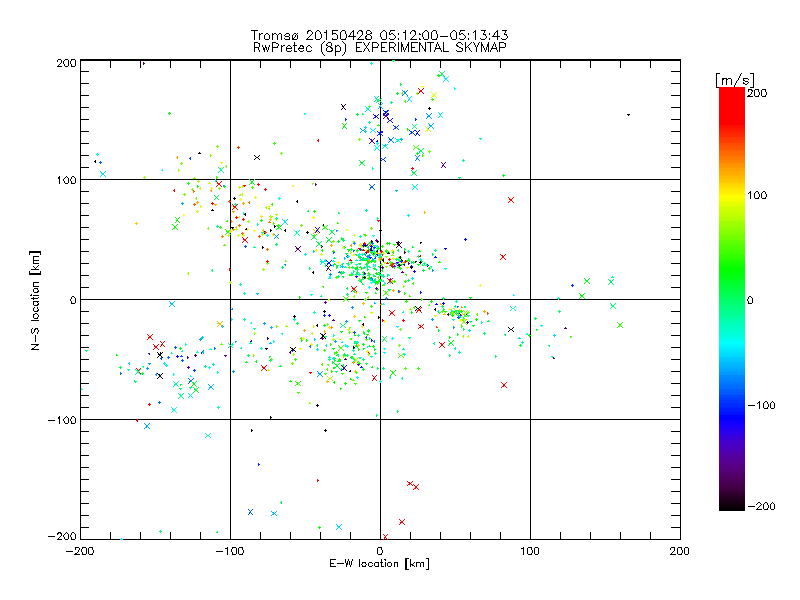800x600 pixels.
Task: Click the x-axis tick label "-100"
Action: click(230, 551)
